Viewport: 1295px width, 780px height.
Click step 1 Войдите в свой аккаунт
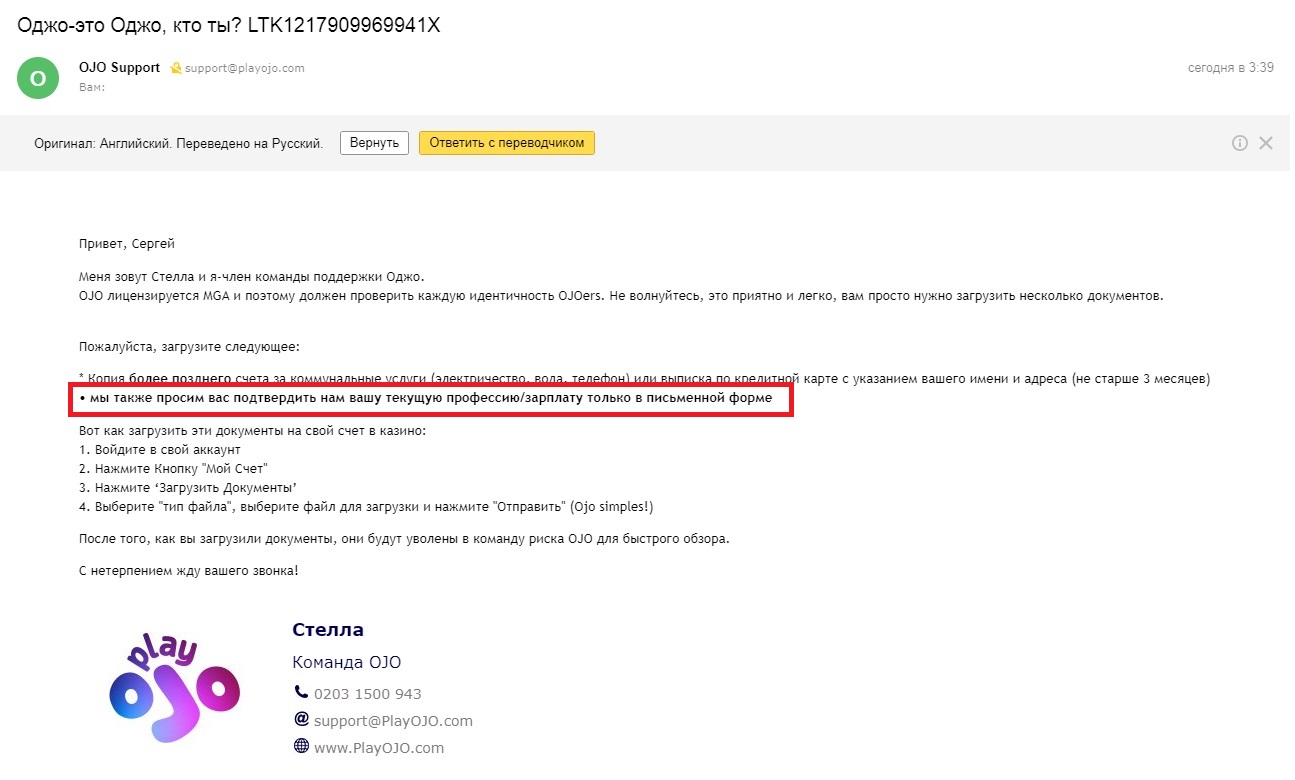click(x=160, y=450)
